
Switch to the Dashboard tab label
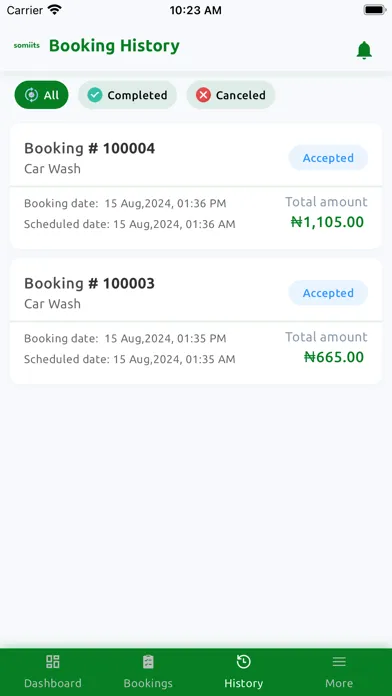point(53,683)
